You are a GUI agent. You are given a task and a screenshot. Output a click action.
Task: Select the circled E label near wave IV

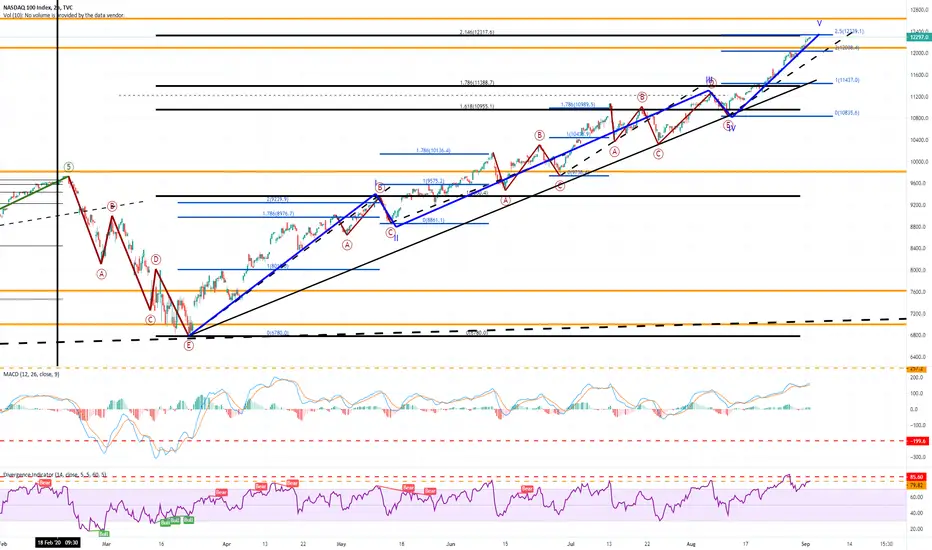[728, 125]
